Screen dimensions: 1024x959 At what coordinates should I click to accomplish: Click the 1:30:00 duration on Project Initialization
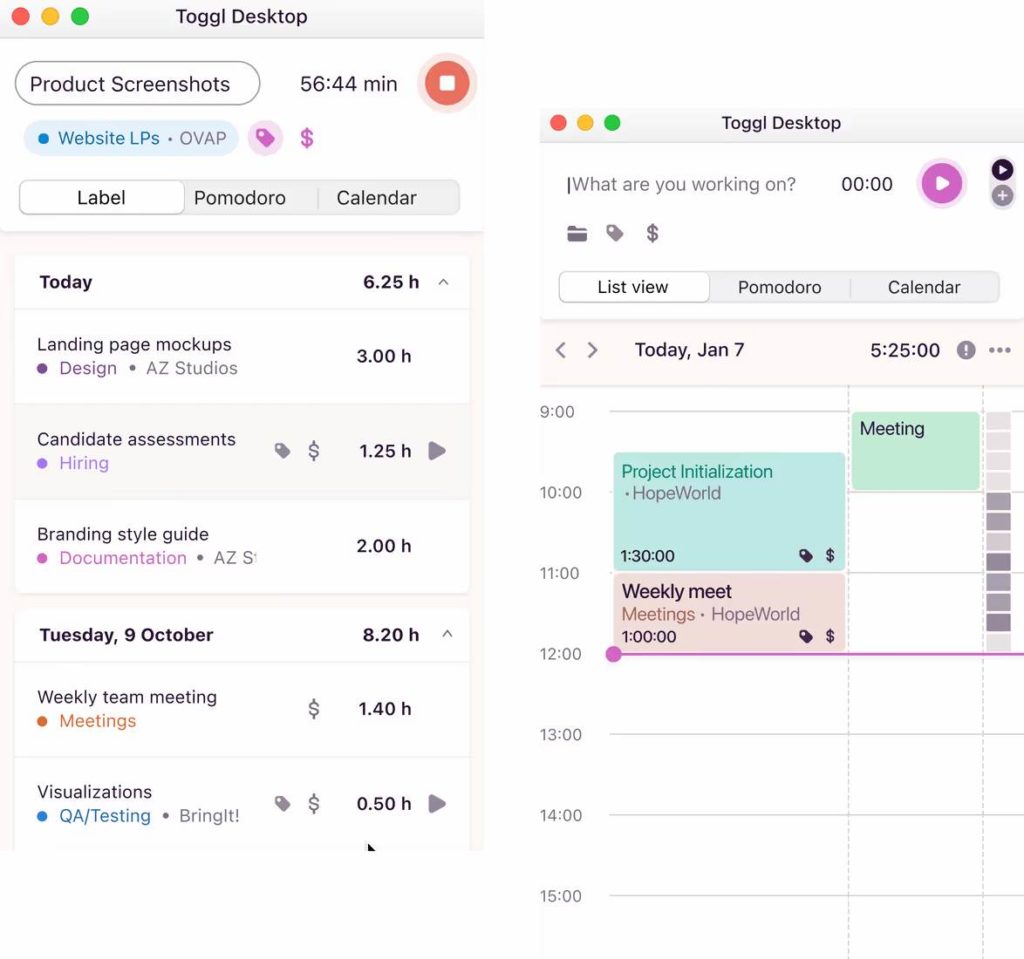click(647, 556)
